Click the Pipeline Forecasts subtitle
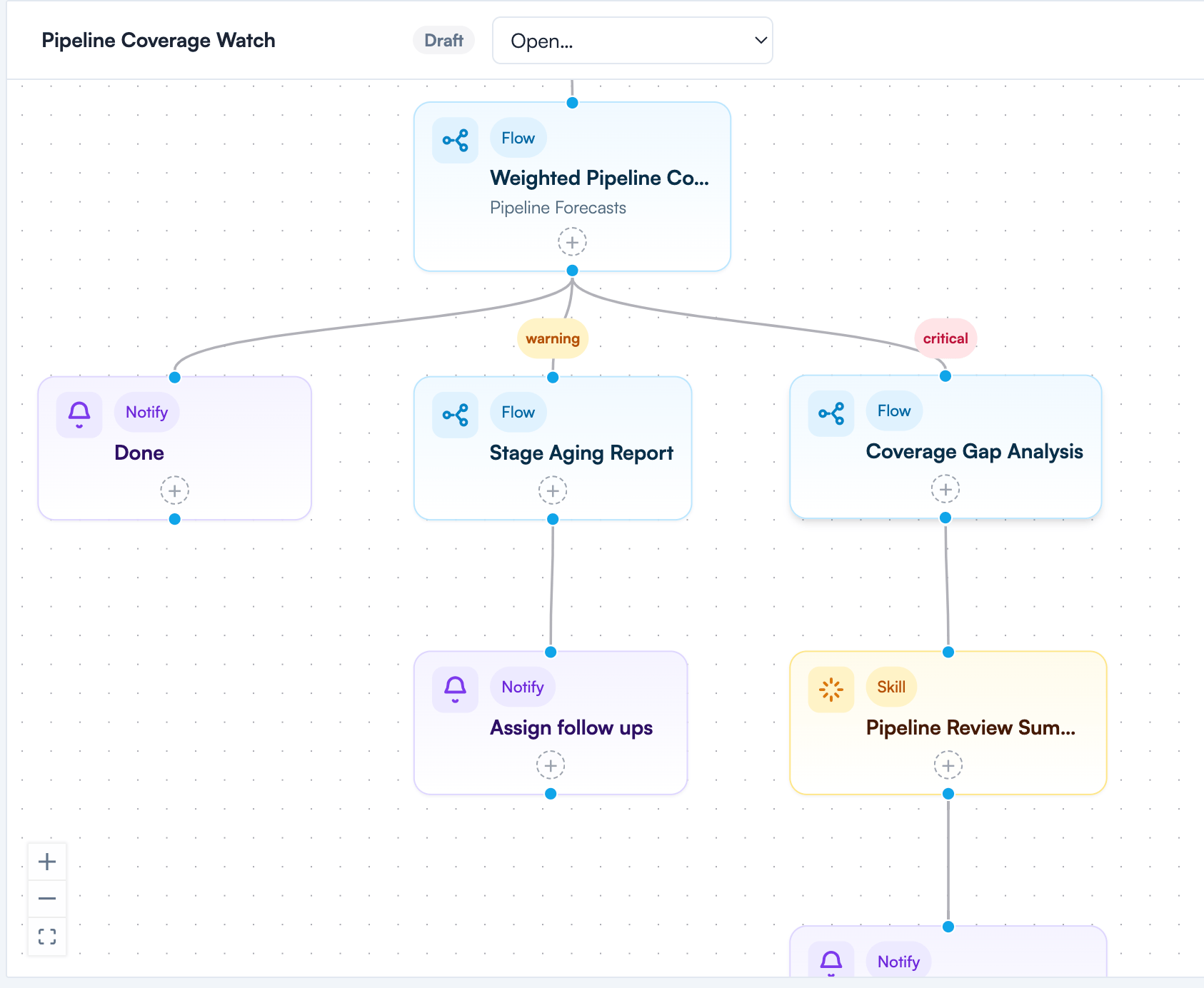Image resolution: width=1204 pixels, height=988 pixels. click(558, 208)
